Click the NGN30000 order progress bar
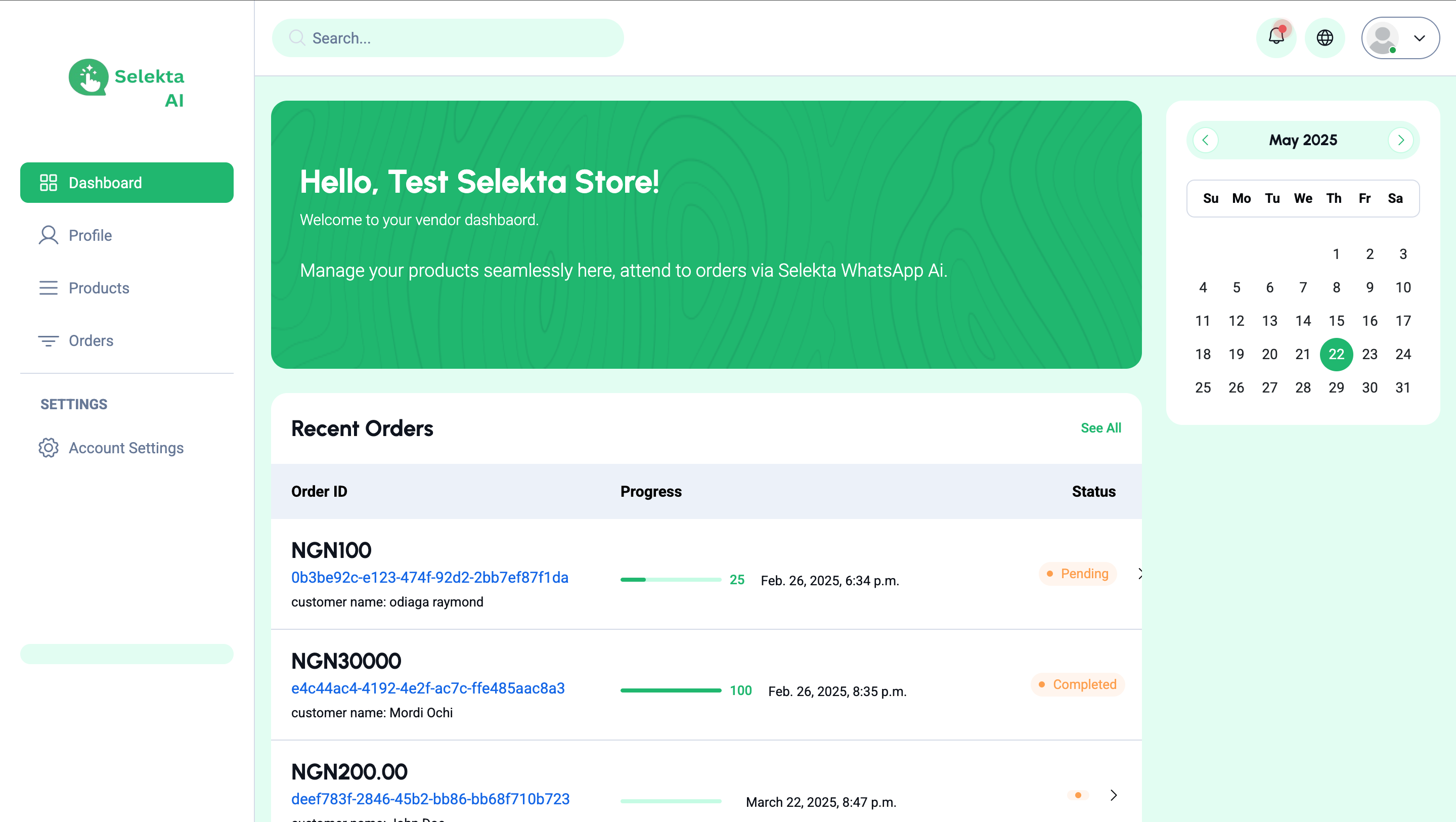 click(671, 689)
